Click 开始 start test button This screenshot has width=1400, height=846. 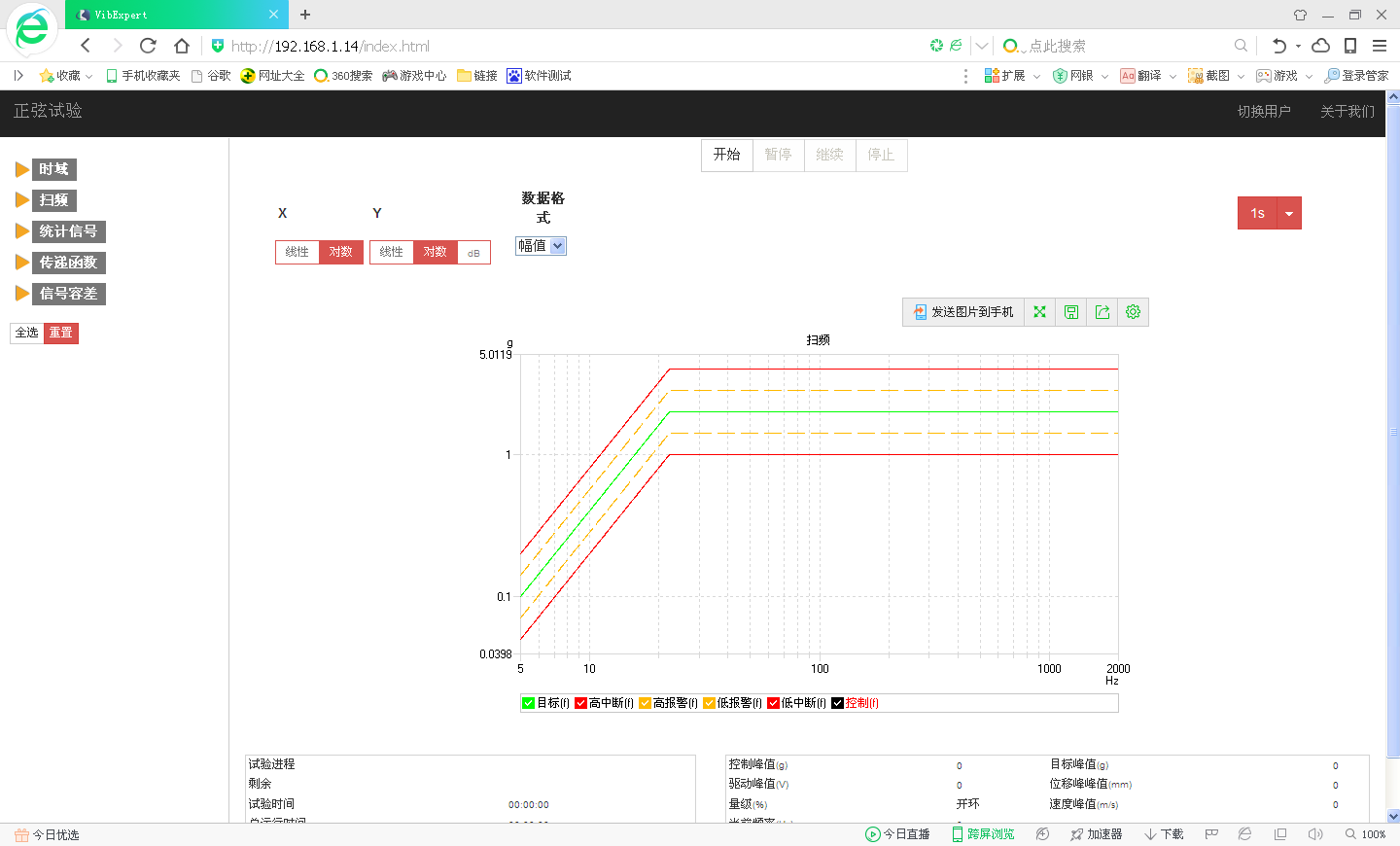[727, 155]
